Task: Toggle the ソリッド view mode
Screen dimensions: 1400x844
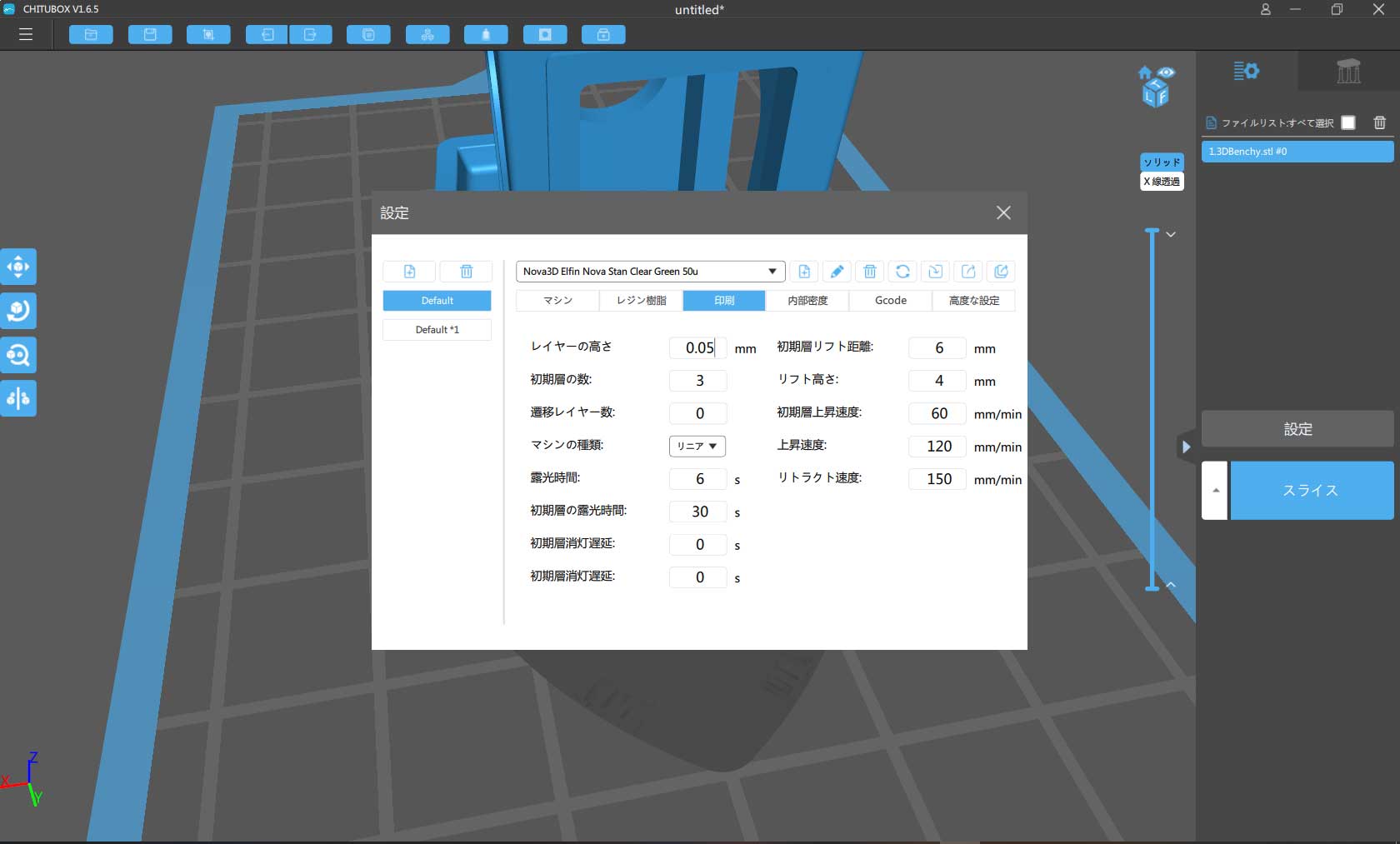Action: tap(1162, 162)
